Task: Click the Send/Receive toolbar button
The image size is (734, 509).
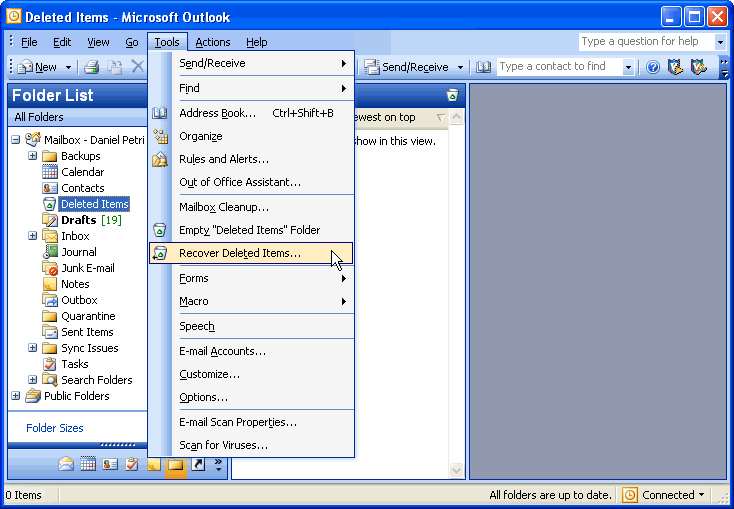Action: click(406, 67)
